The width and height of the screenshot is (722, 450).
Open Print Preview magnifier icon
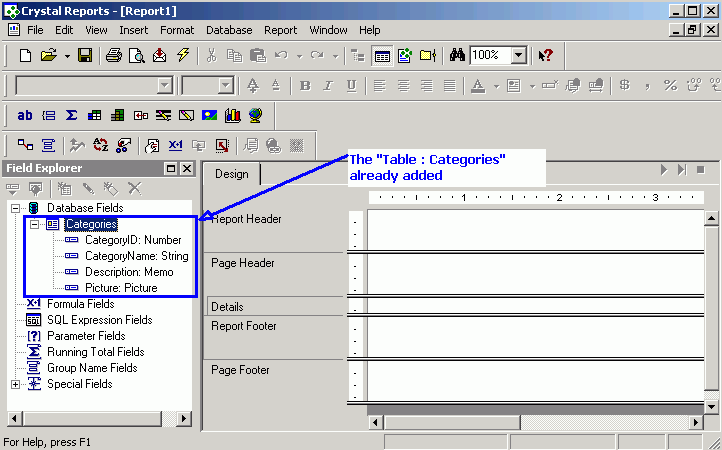tap(137, 55)
